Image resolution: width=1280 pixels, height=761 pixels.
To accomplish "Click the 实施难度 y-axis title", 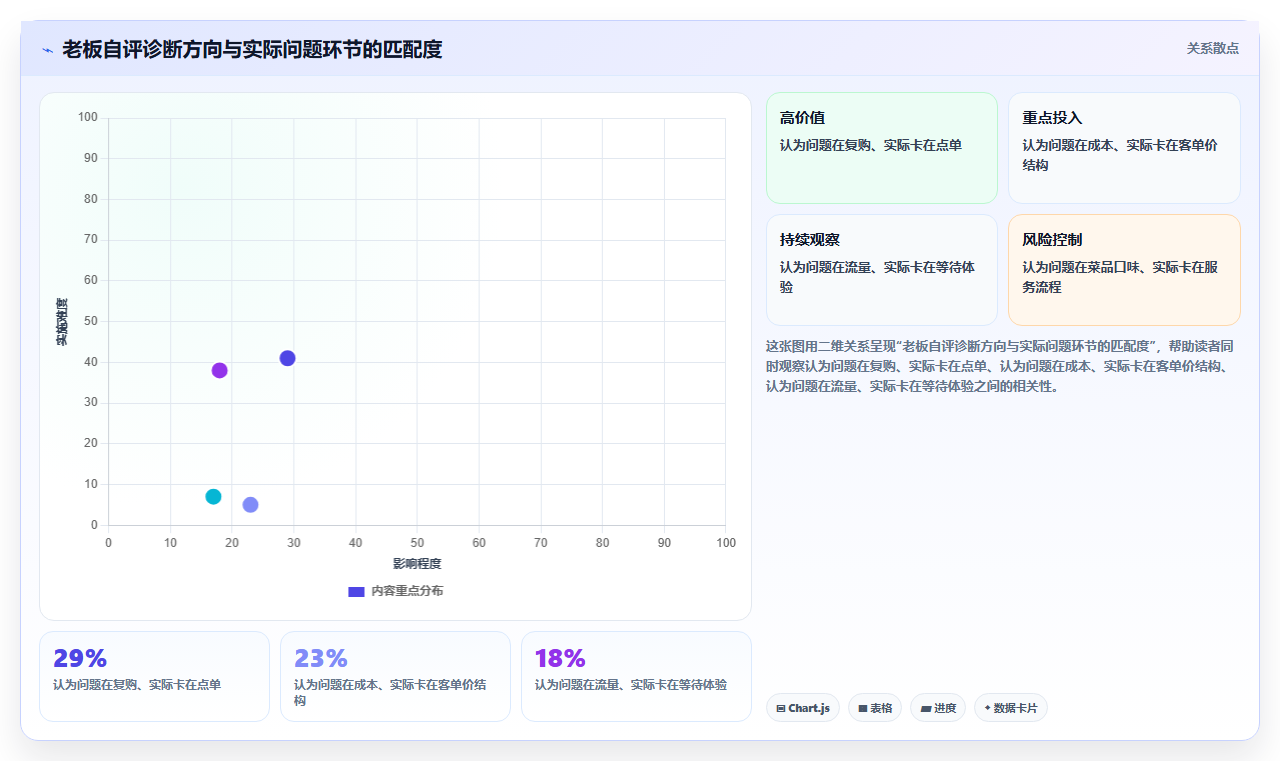I will 62,322.
